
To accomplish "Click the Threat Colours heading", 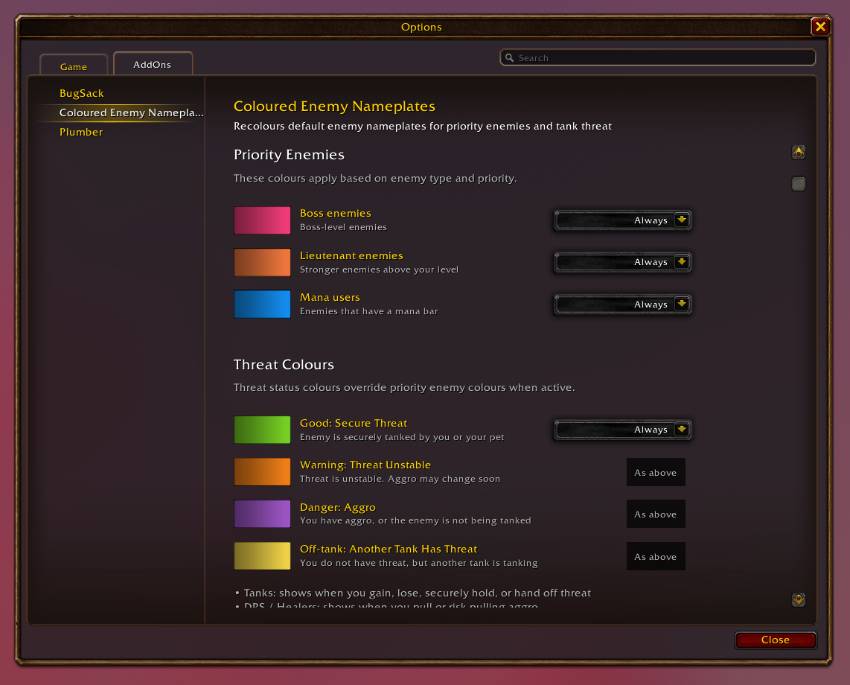I will tap(284, 365).
